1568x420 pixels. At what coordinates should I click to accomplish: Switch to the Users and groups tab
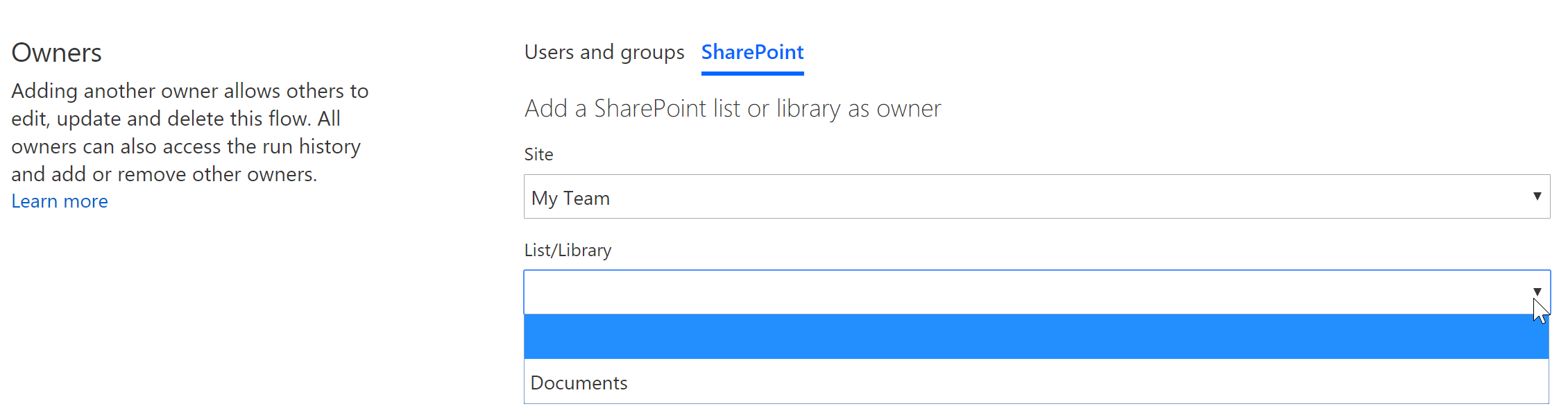(604, 52)
